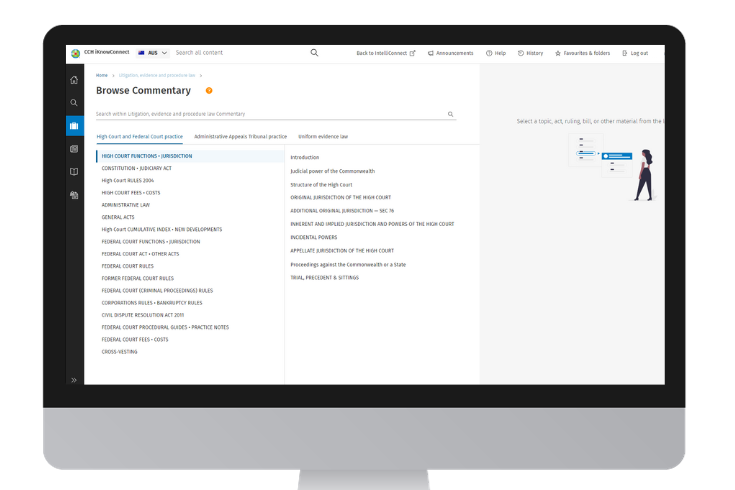Click Back to IntelliConnect link
The image size is (735, 490).
click(386, 53)
